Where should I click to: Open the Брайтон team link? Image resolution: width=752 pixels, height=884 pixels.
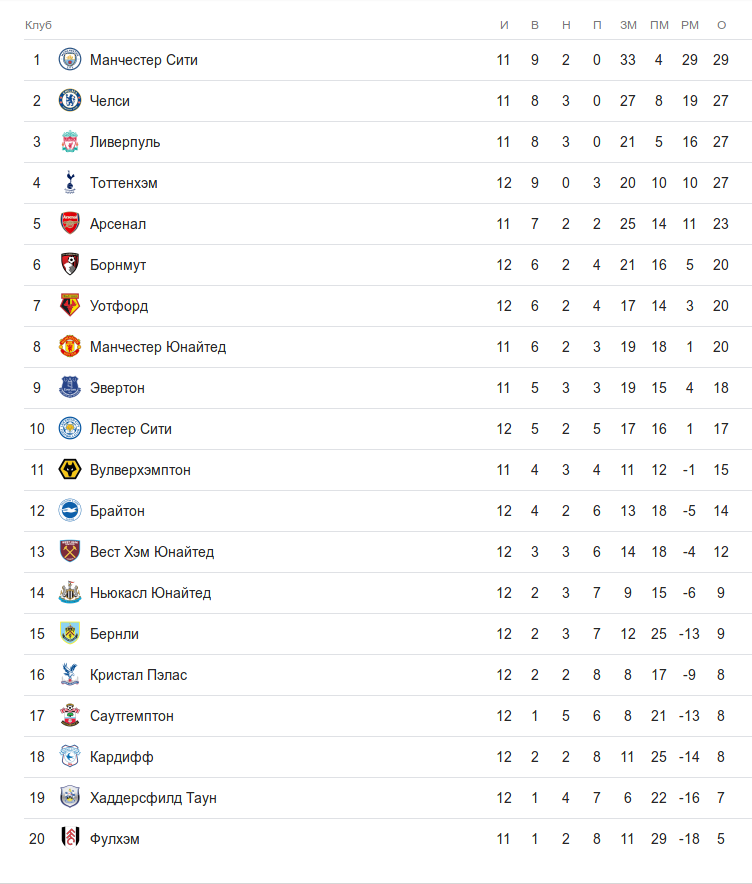pos(117,511)
